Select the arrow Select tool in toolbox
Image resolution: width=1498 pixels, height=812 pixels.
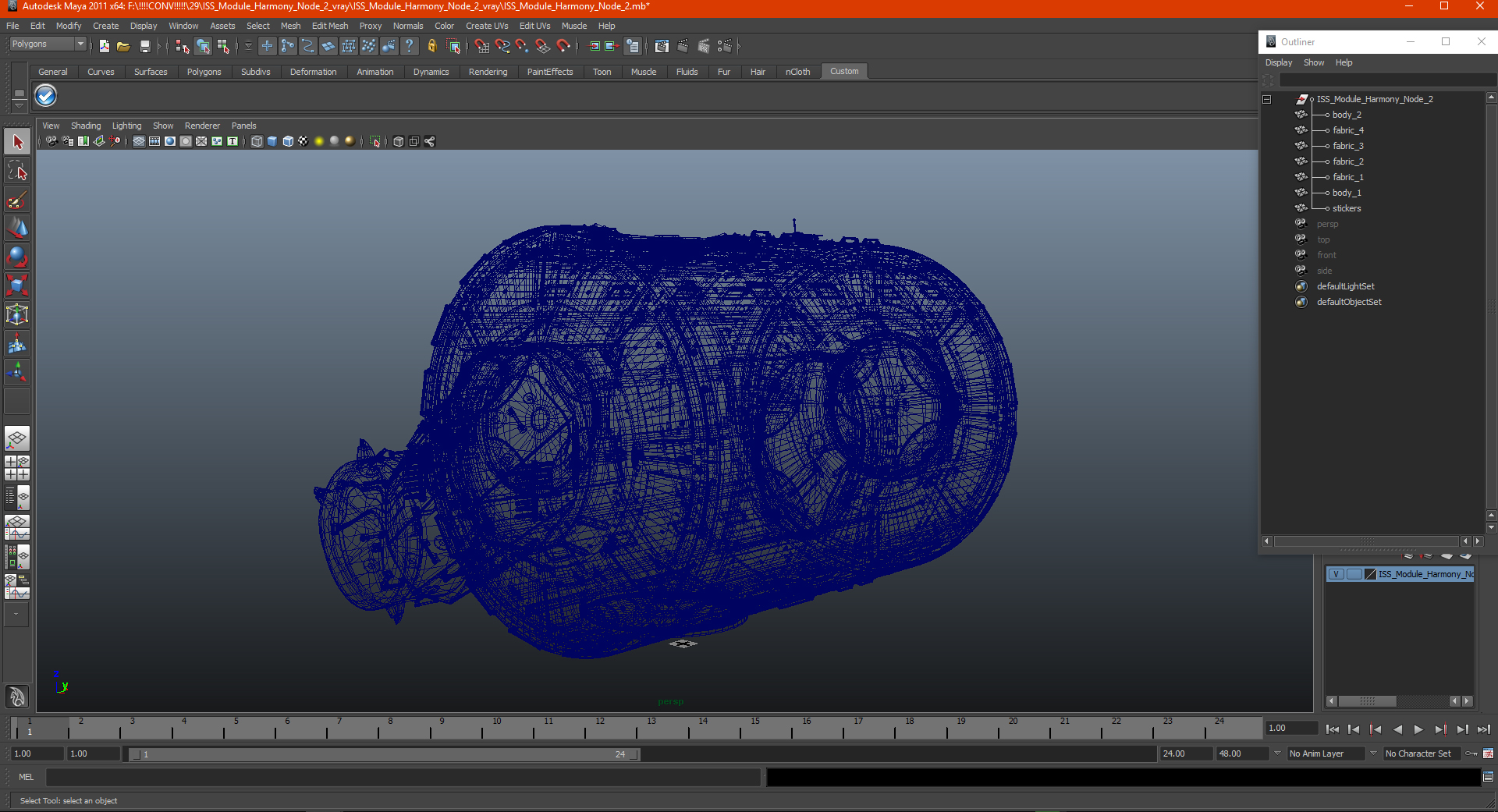pyautogui.click(x=17, y=142)
